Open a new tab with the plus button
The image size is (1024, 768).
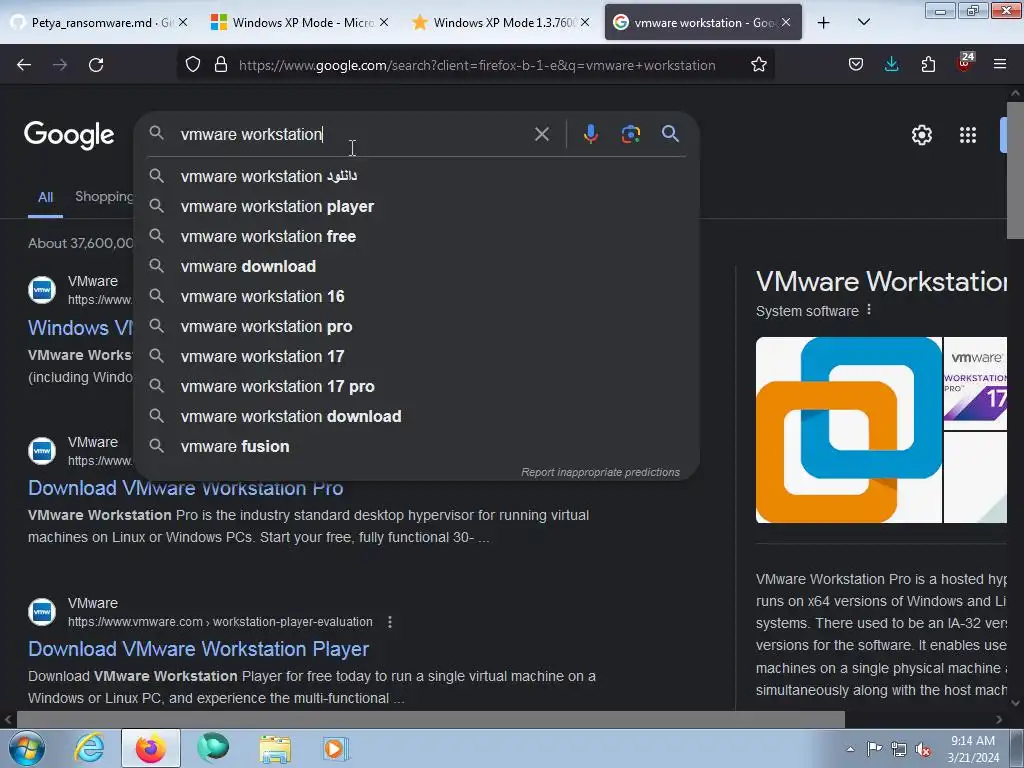point(824,23)
